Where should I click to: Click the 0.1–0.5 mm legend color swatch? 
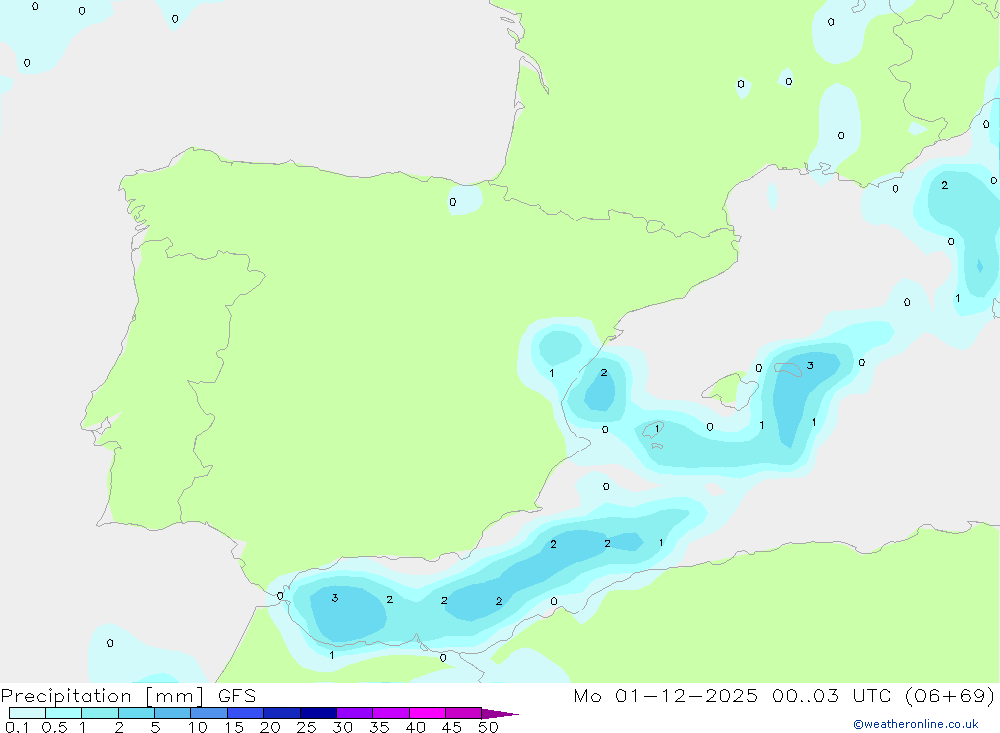(27, 713)
